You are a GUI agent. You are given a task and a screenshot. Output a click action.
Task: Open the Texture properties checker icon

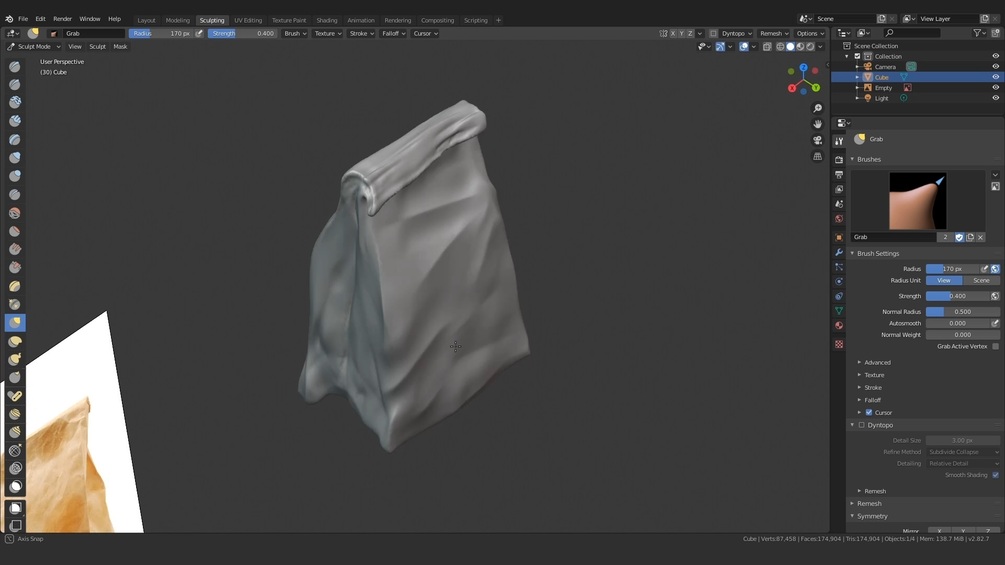[x=839, y=344]
